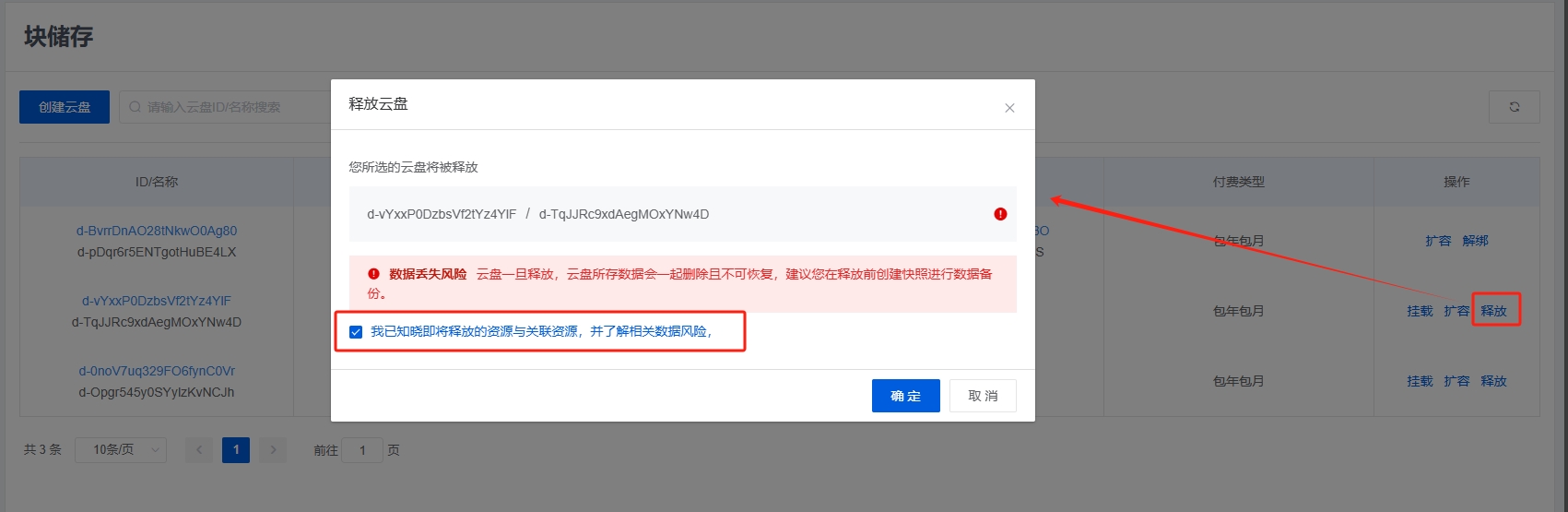Cancel the dialog with 取消 button

983,396
